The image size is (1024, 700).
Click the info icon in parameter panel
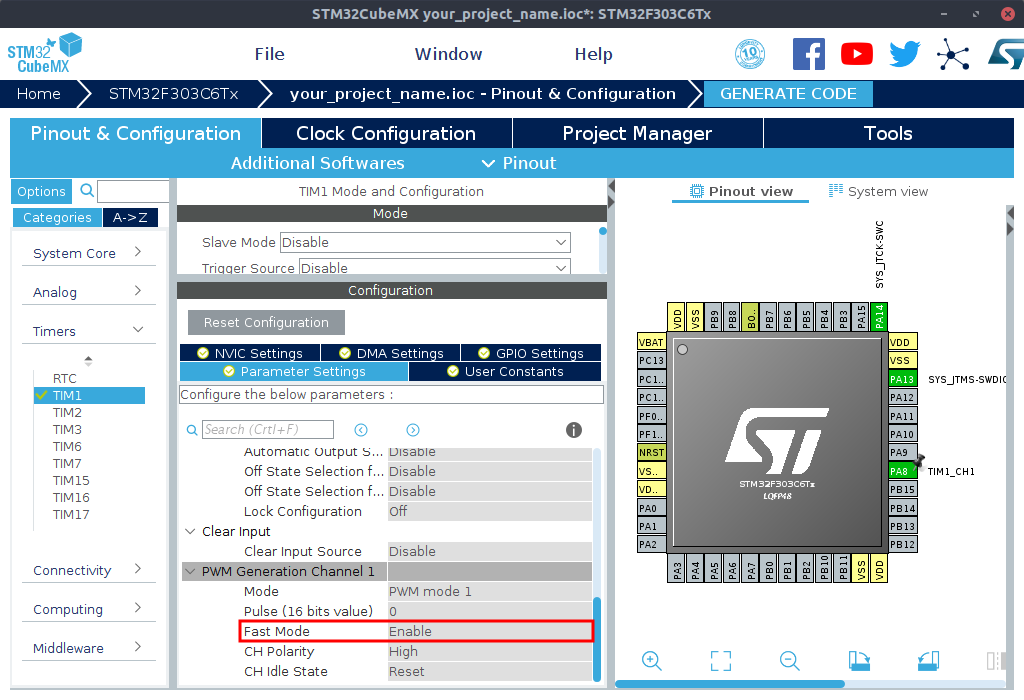tap(574, 430)
